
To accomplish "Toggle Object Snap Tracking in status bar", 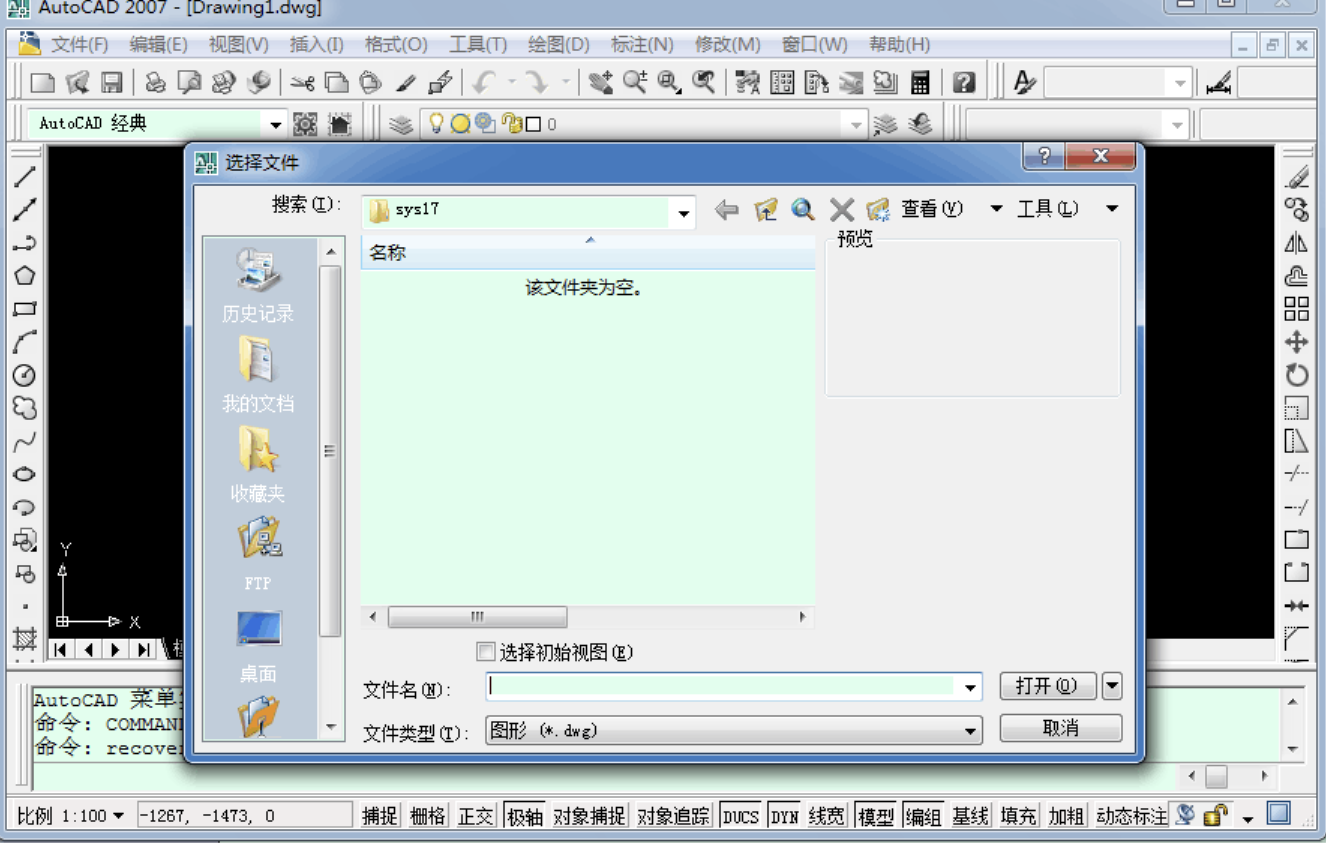I will tap(673, 816).
